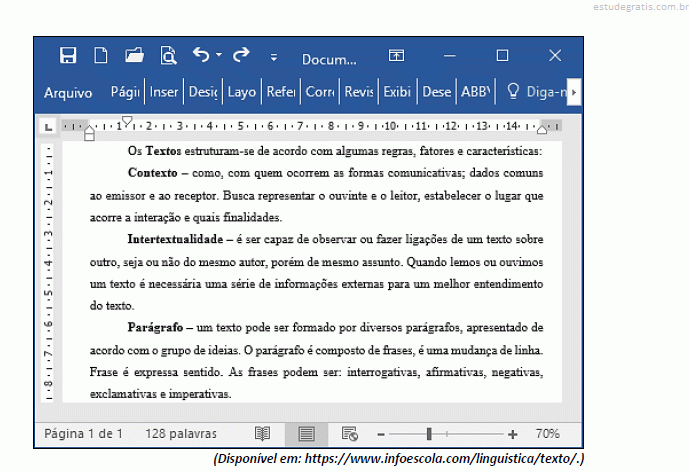Switch to the Exibir tab
The height and width of the screenshot is (472, 690).
[397, 92]
